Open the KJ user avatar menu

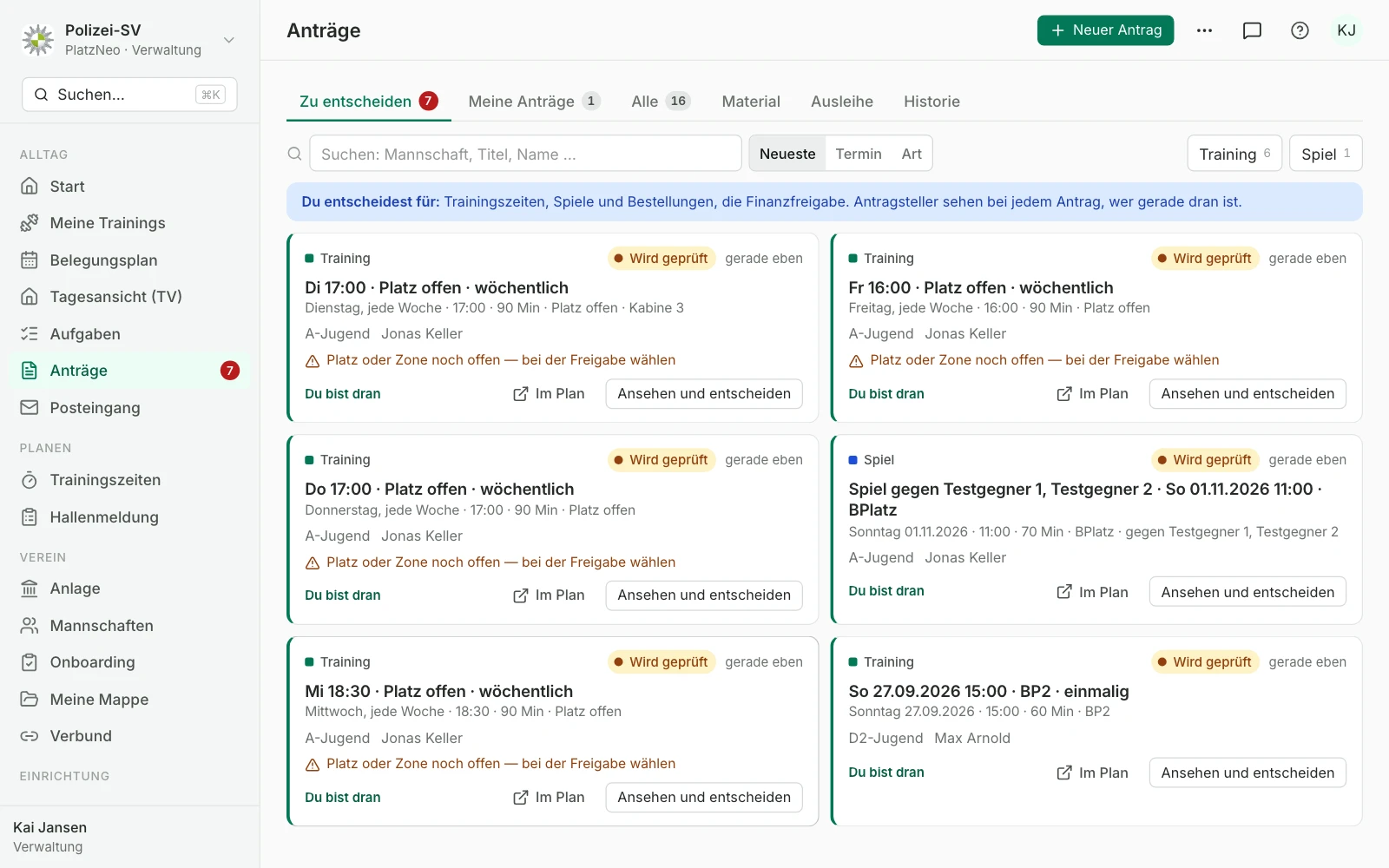click(1346, 30)
